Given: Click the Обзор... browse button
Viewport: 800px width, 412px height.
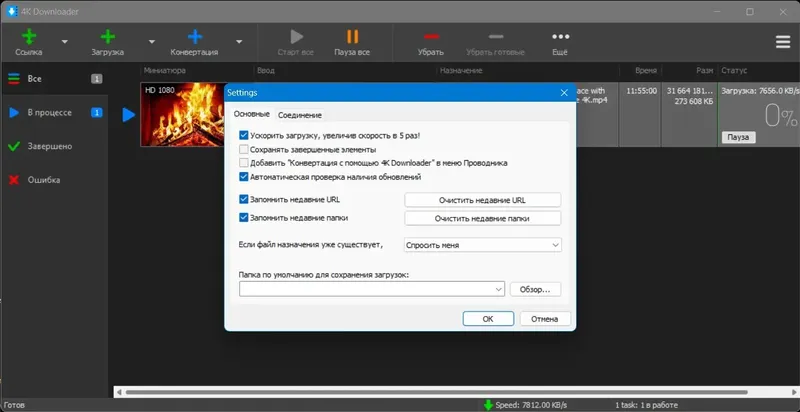Looking at the screenshot, I should (535, 289).
